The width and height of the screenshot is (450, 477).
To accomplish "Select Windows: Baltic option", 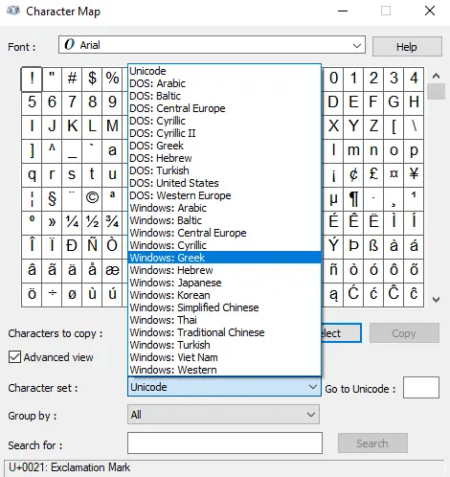I will 224,220.
